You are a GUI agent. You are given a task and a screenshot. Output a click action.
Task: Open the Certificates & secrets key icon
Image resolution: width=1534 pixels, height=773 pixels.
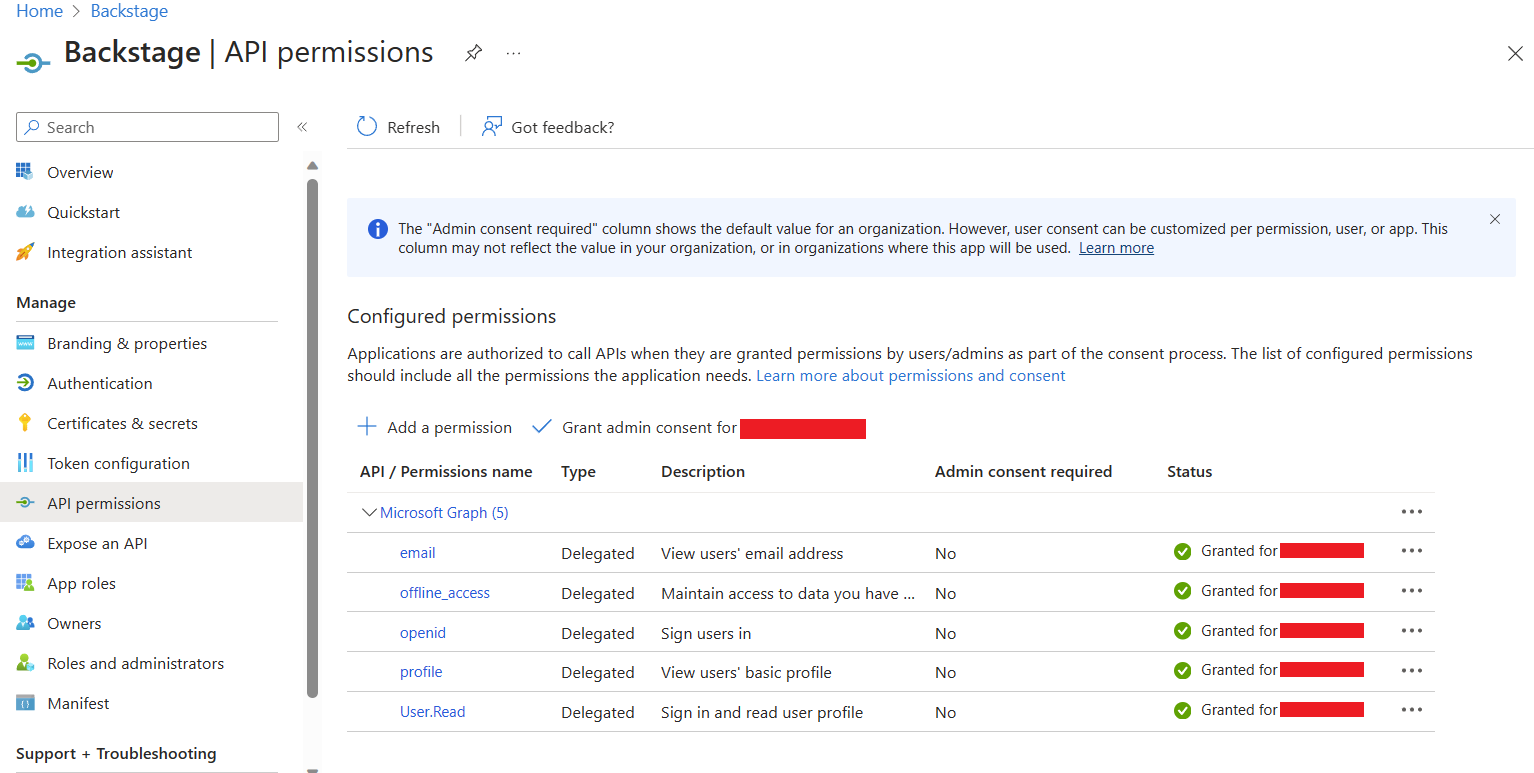(x=26, y=423)
